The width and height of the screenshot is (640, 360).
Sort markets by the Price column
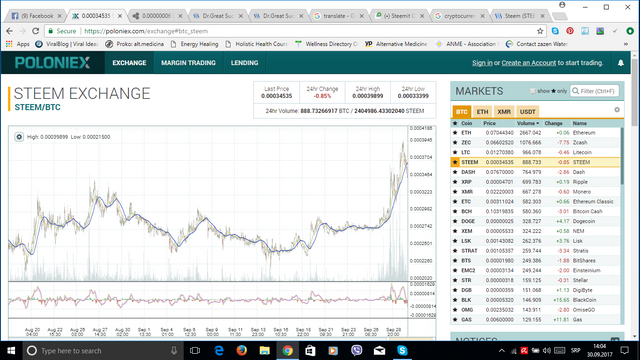coord(489,123)
